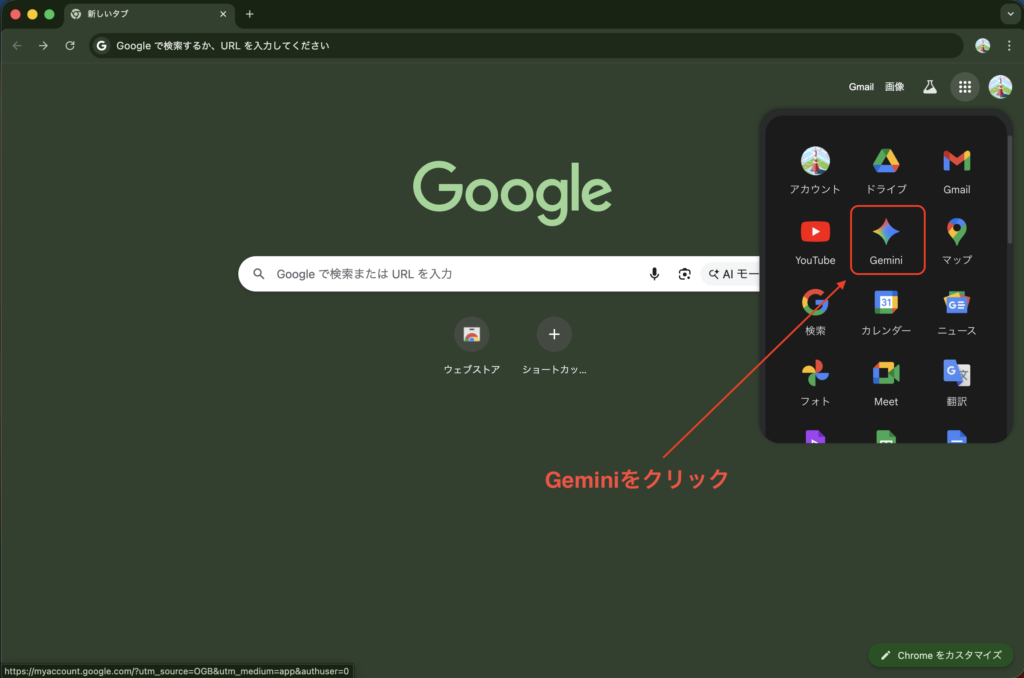1024x678 pixels.
Task: Open Google Calendar from apps grid
Action: click(x=886, y=310)
